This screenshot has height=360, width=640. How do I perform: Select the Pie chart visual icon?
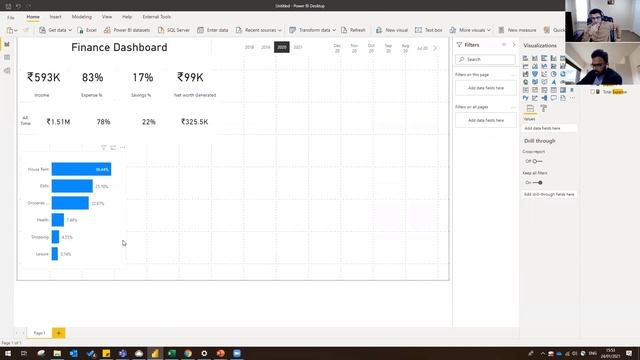point(553,74)
